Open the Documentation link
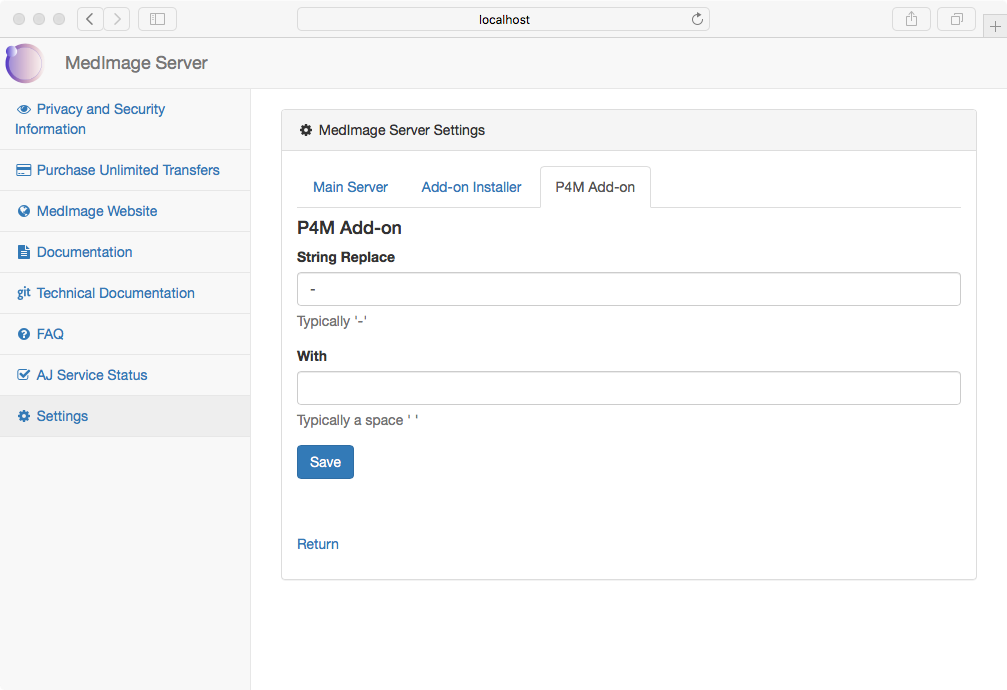The height and width of the screenshot is (690, 1007). 84,252
